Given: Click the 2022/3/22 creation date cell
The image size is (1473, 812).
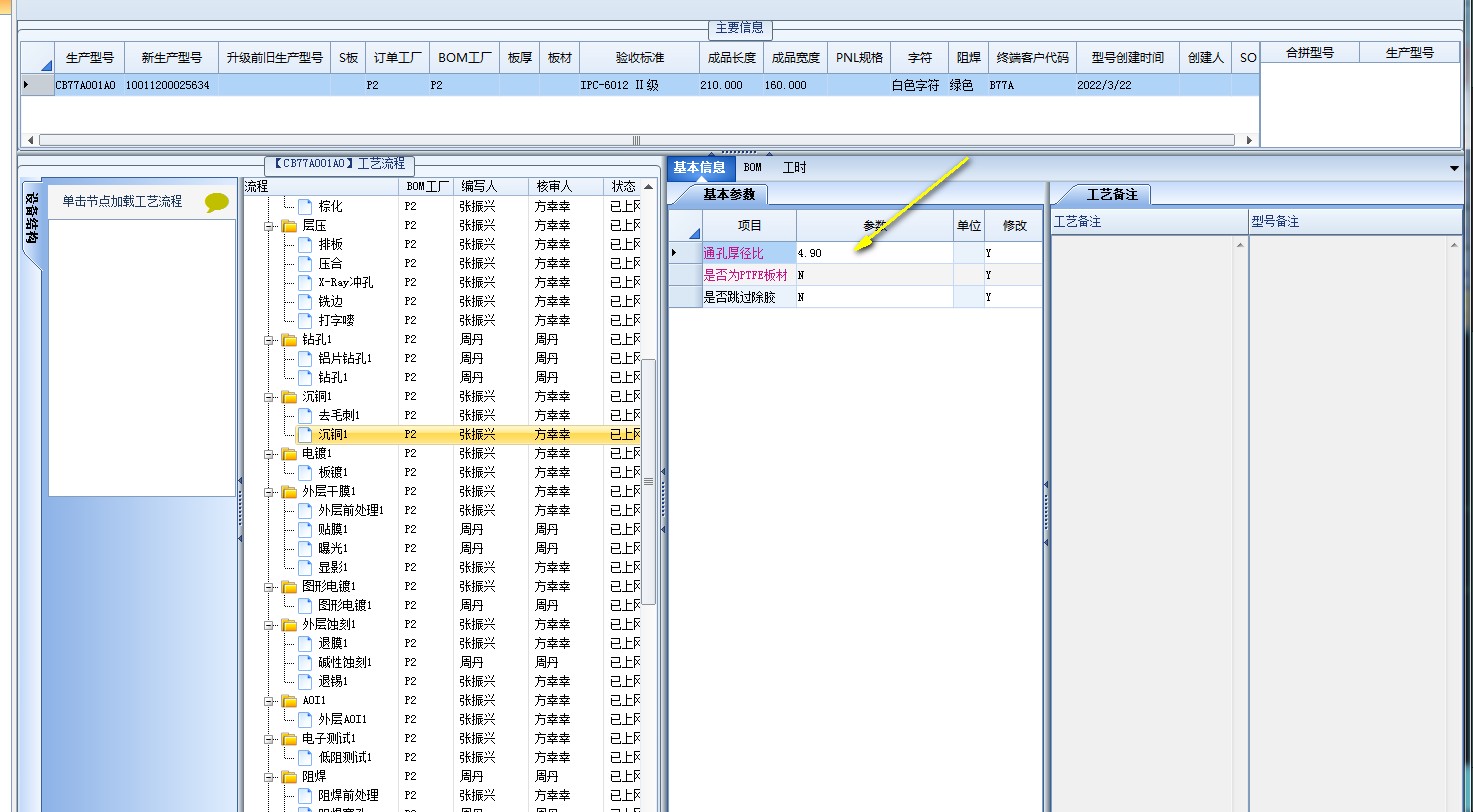Looking at the screenshot, I should pos(1128,85).
